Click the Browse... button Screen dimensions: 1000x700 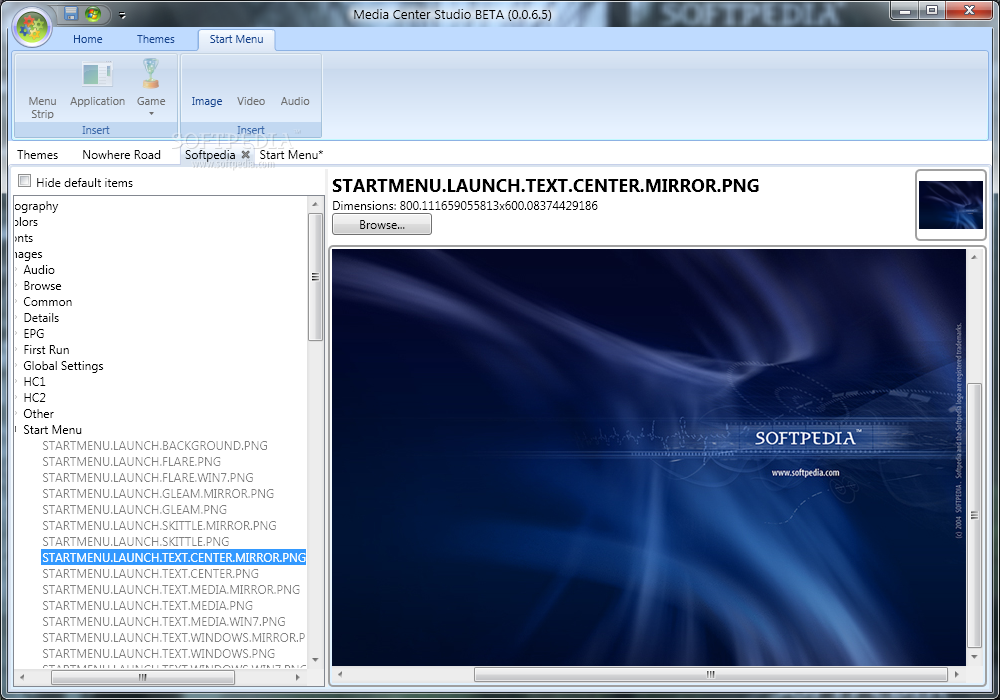pyautogui.click(x=381, y=224)
